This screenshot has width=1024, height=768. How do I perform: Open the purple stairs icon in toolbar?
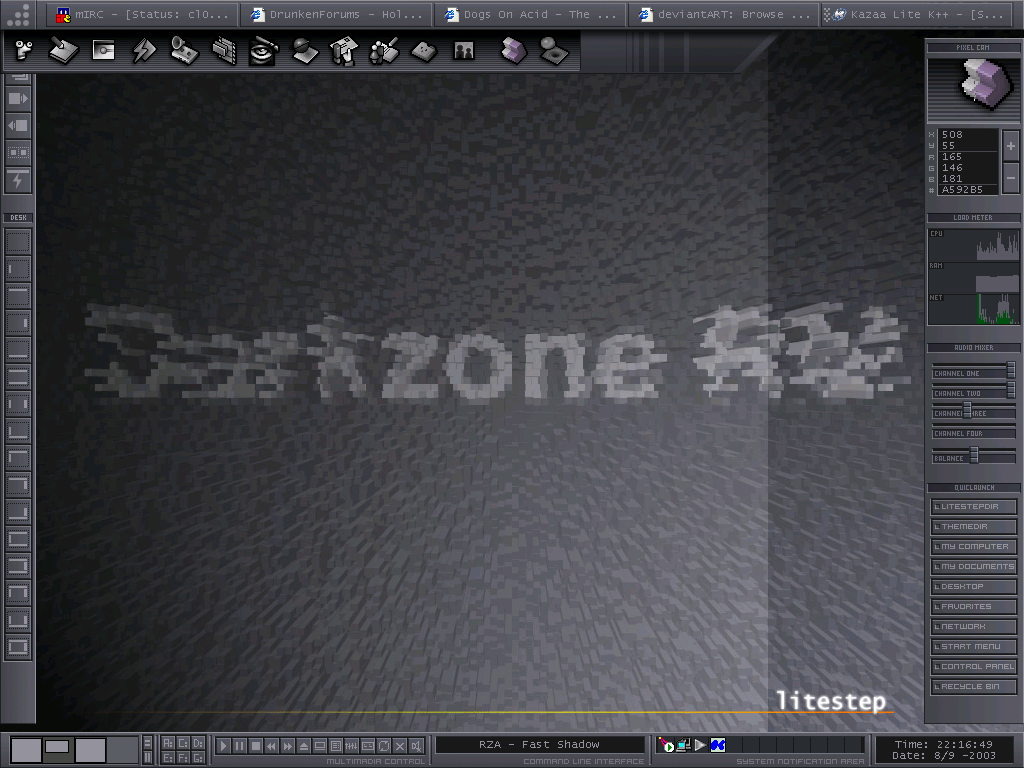click(512, 51)
